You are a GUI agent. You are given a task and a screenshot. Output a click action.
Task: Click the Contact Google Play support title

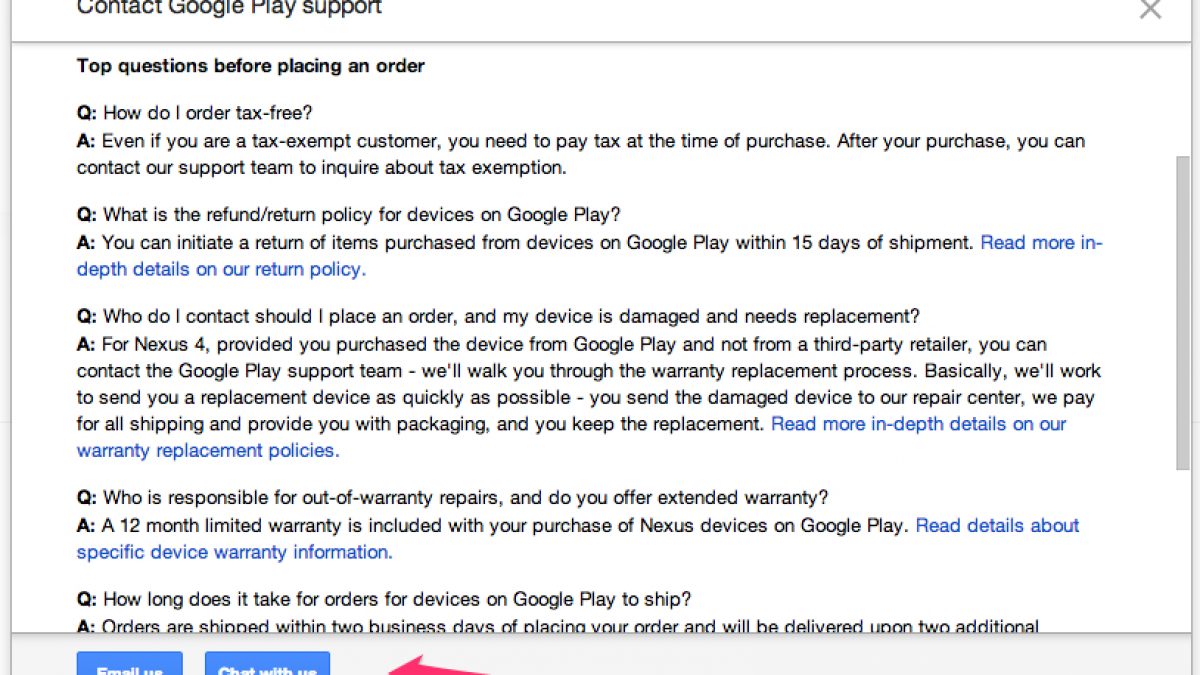click(229, 9)
